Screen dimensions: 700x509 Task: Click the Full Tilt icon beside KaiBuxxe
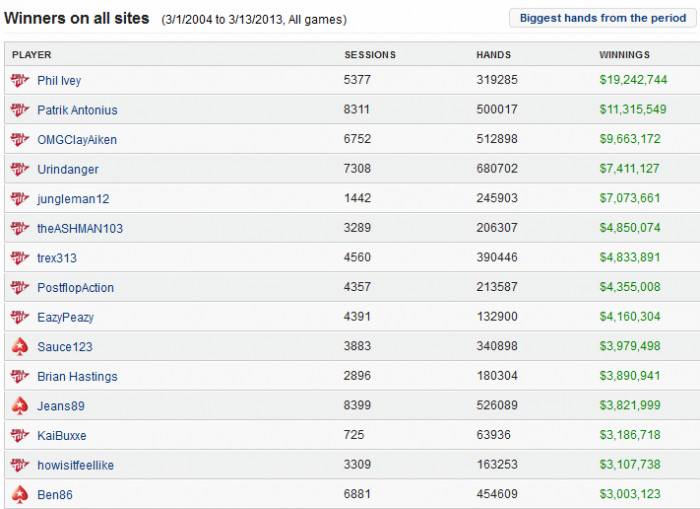pyautogui.click(x=19, y=436)
